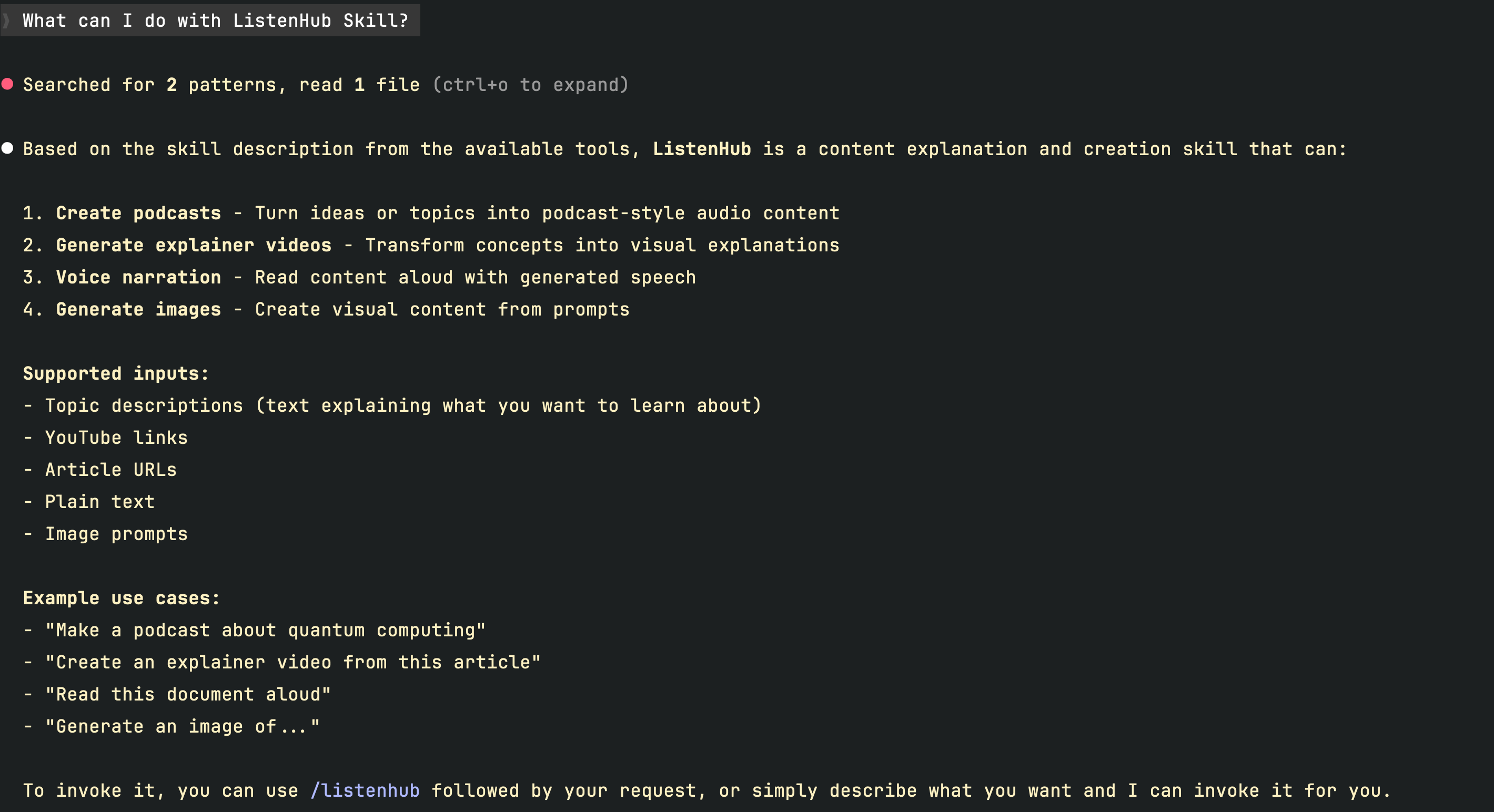Click the red status dot beside Searched
The image size is (1494, 812).
(x=7, y=84)
